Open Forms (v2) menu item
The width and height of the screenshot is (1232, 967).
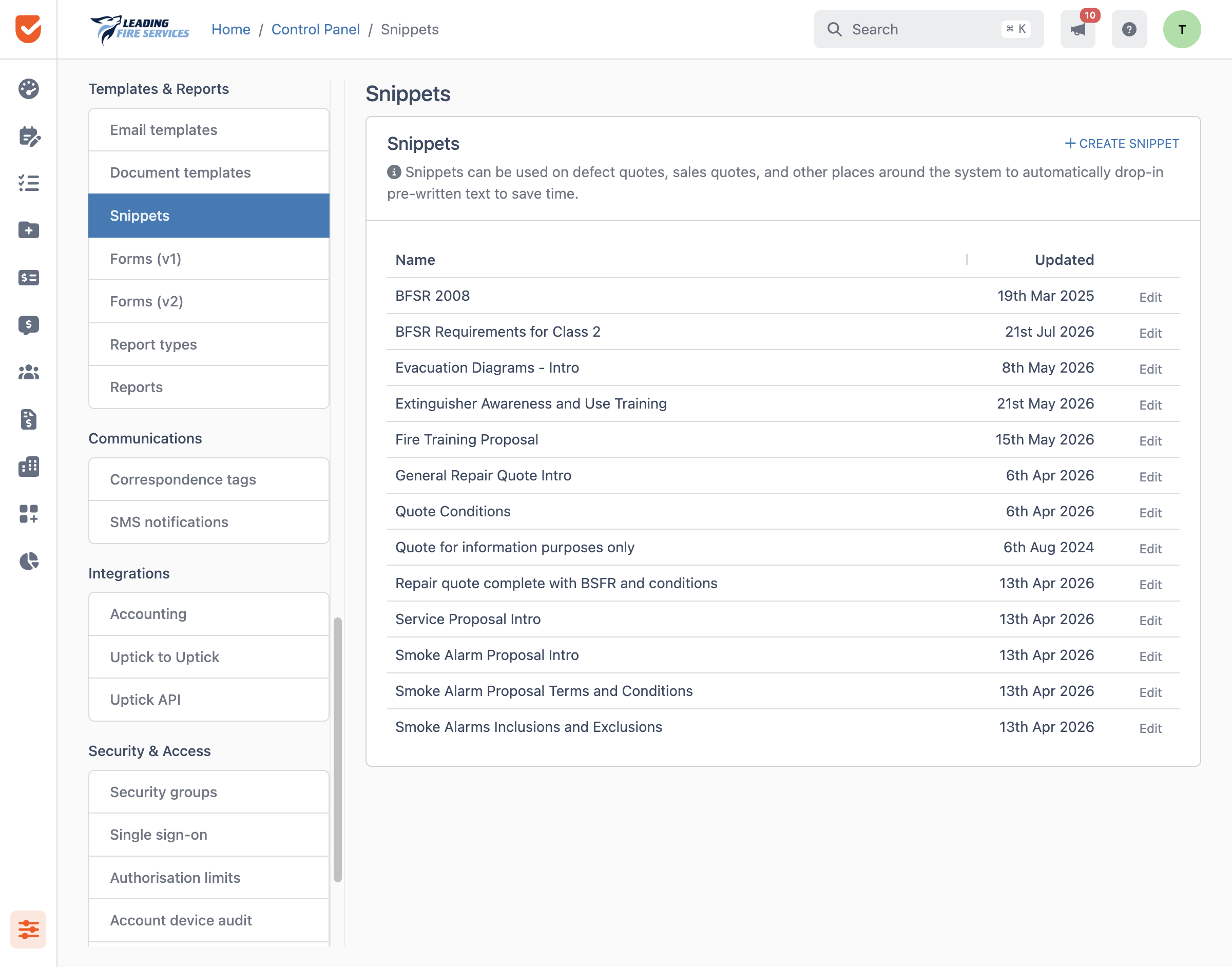click(209, 301)
